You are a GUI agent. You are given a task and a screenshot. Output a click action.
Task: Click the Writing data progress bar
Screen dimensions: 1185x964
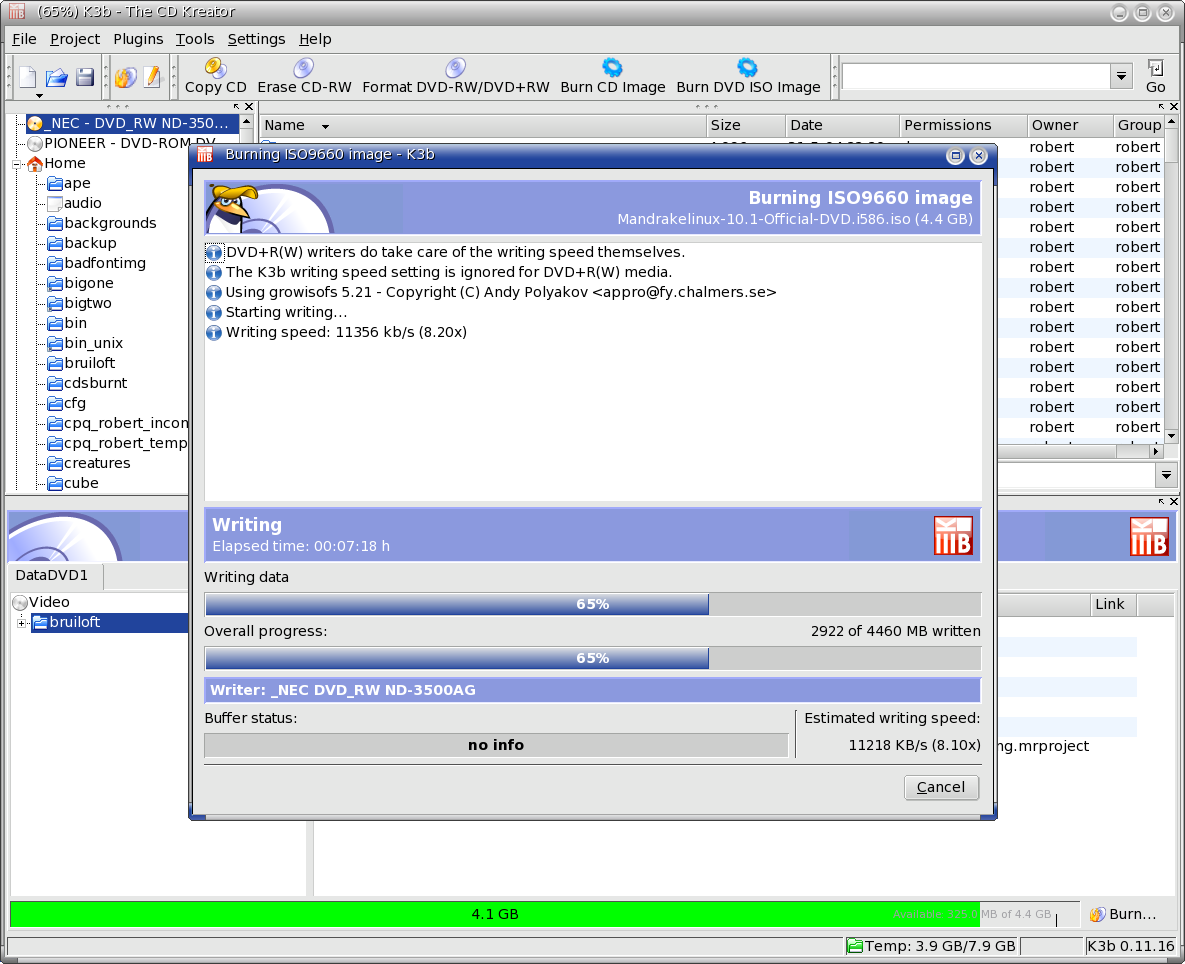coord(592,604)
